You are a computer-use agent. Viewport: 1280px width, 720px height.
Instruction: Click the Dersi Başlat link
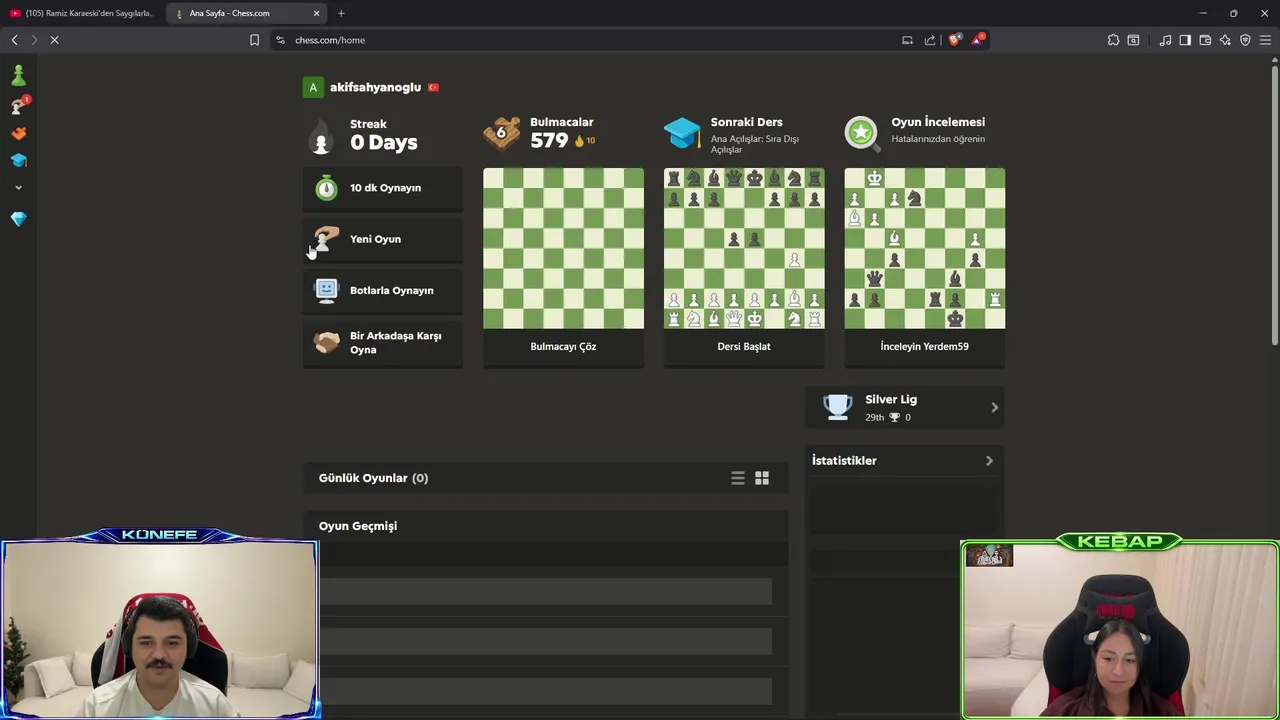click(744, 346)
